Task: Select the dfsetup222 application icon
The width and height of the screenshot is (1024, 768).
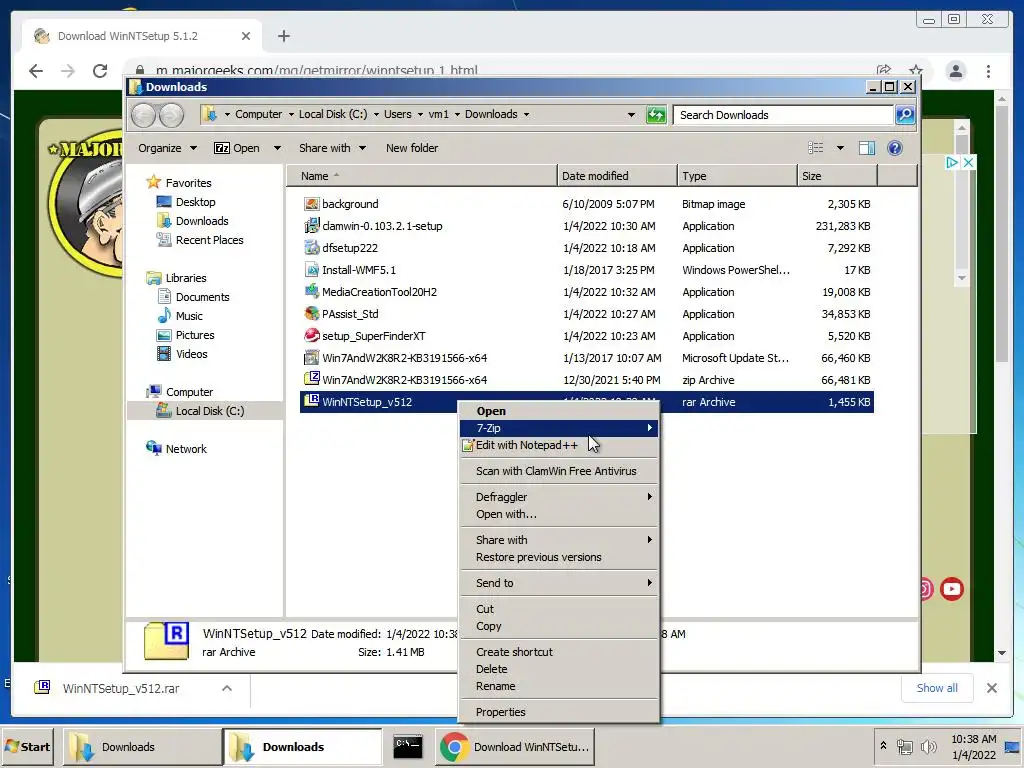Action: point(312,248)
